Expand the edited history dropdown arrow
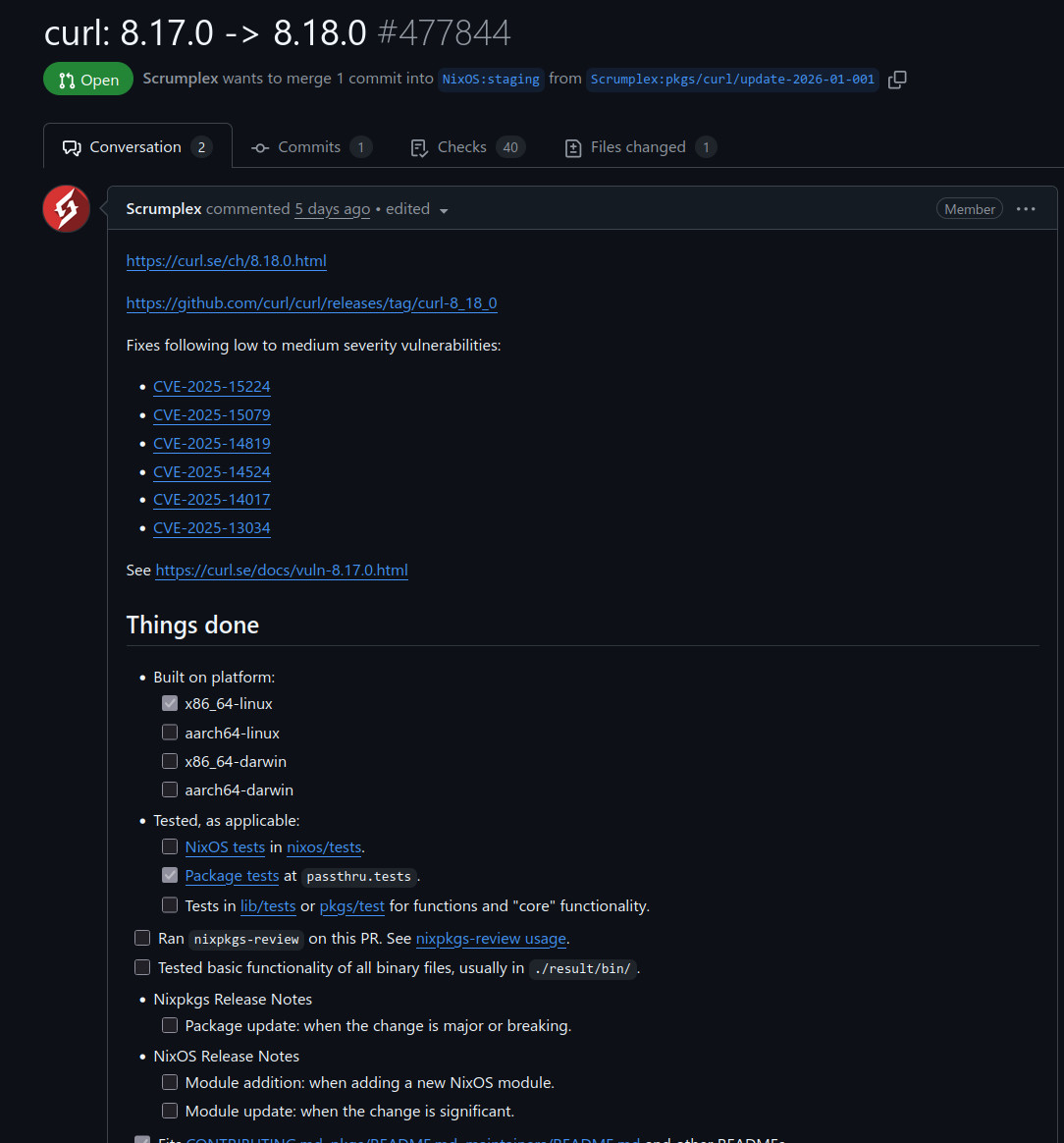The image size is (1064, 1143). click(443, 211)
